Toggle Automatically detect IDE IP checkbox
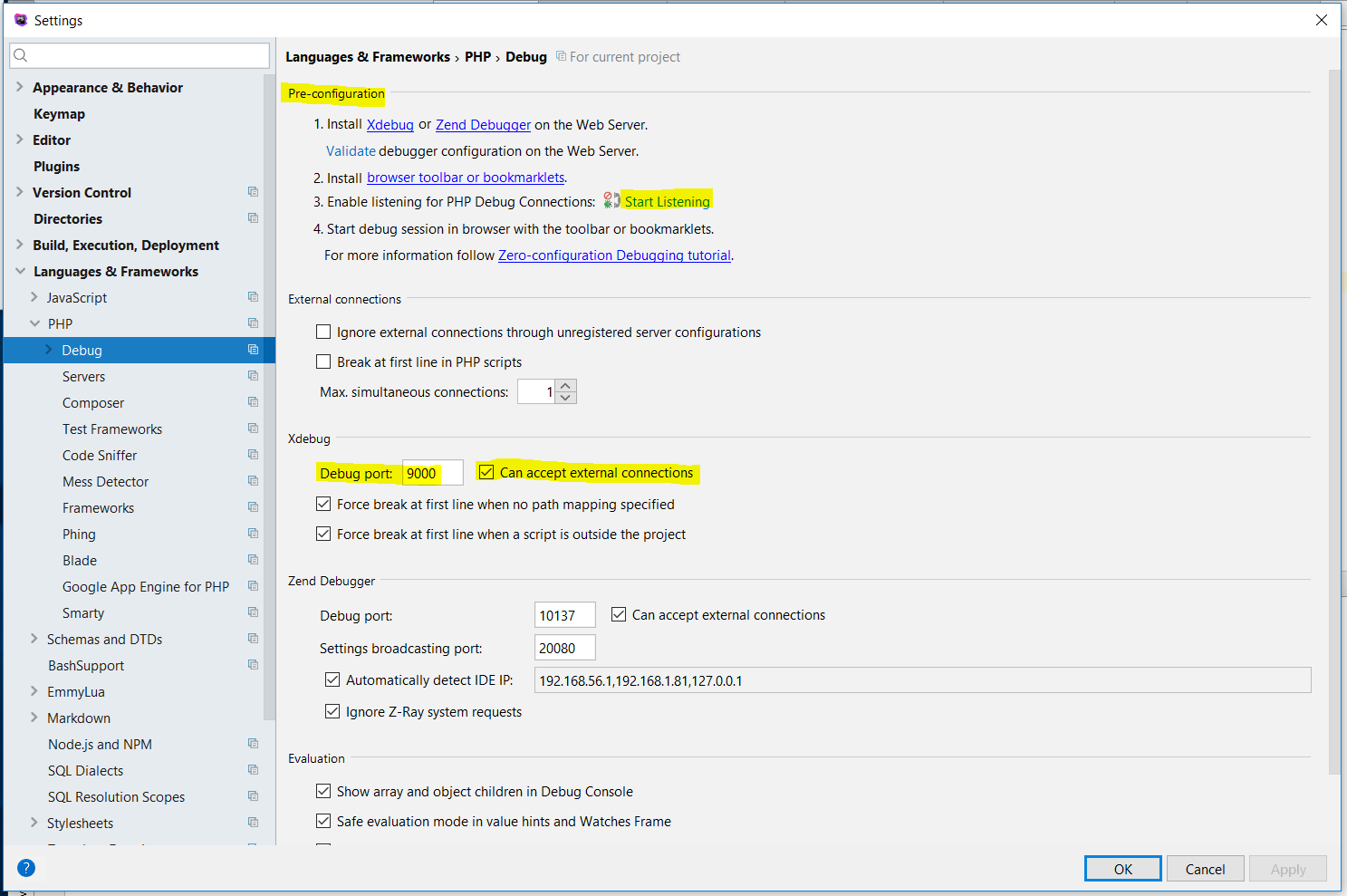Viewport: 1347px width, 896px height. tap(332, 679)
